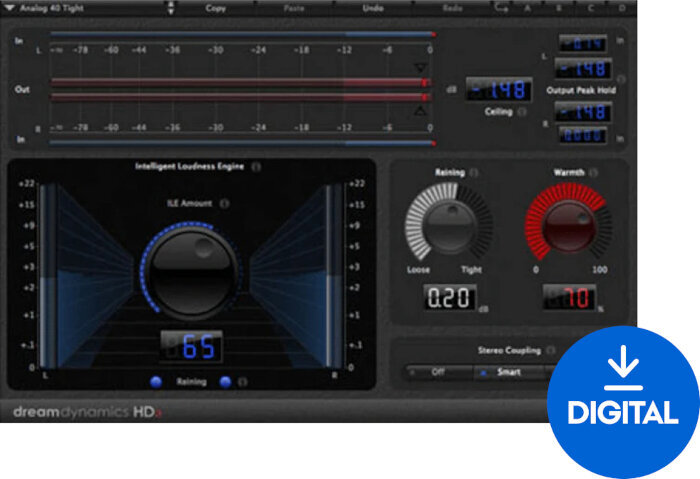Open the Ceiling info icon

522,112
